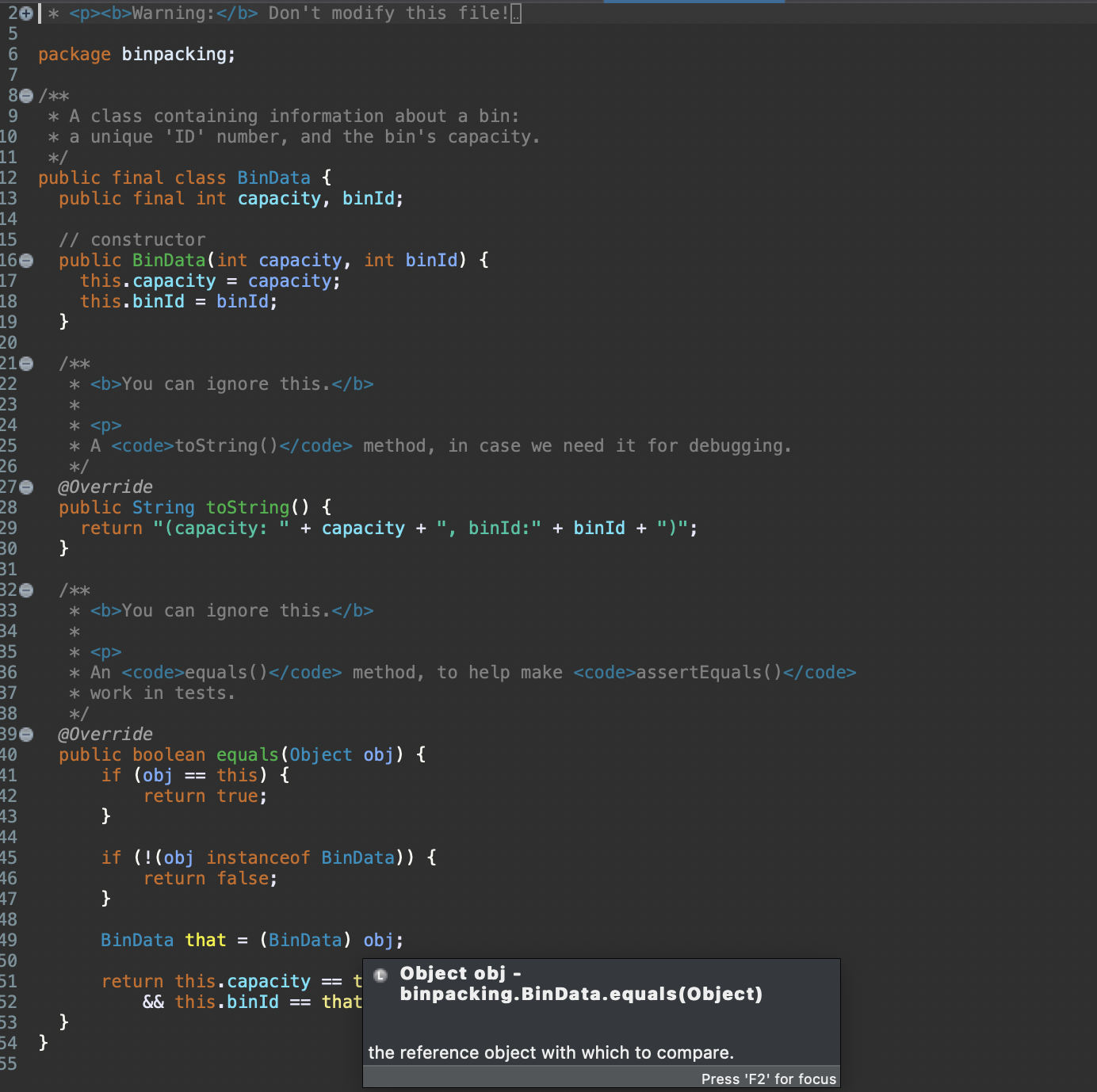Fold the equals method at line 39
The image size is (1097, 1092).
[26, 735]
